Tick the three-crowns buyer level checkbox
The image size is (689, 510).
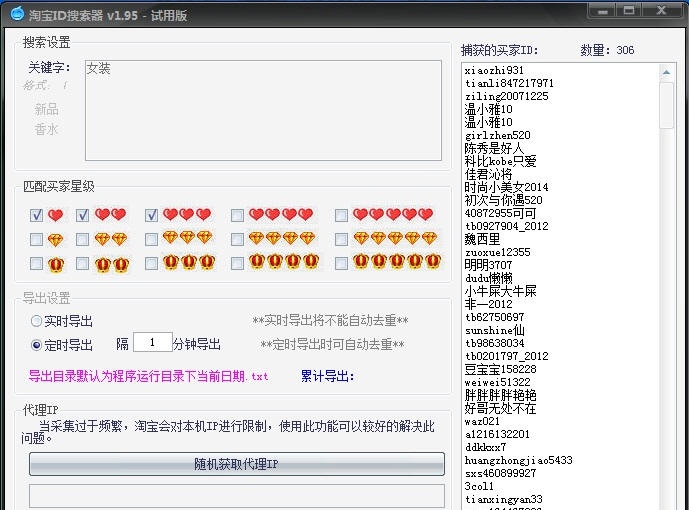click(151, 263)
